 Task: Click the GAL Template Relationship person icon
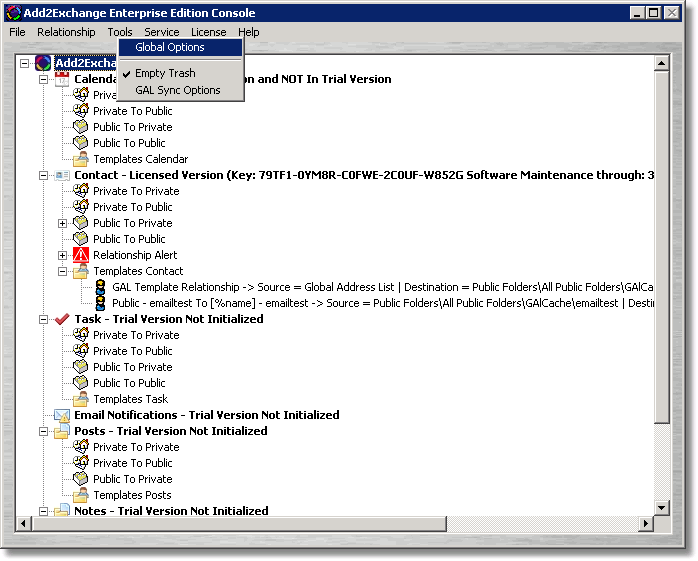[101, 287]
